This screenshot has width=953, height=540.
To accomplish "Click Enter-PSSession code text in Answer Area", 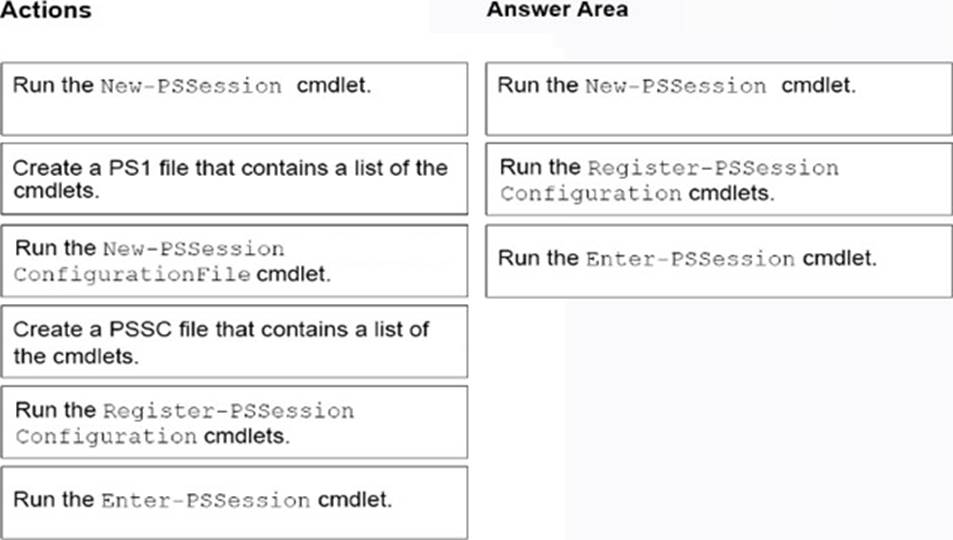I will pyautogui.click(x=690, y=259).
